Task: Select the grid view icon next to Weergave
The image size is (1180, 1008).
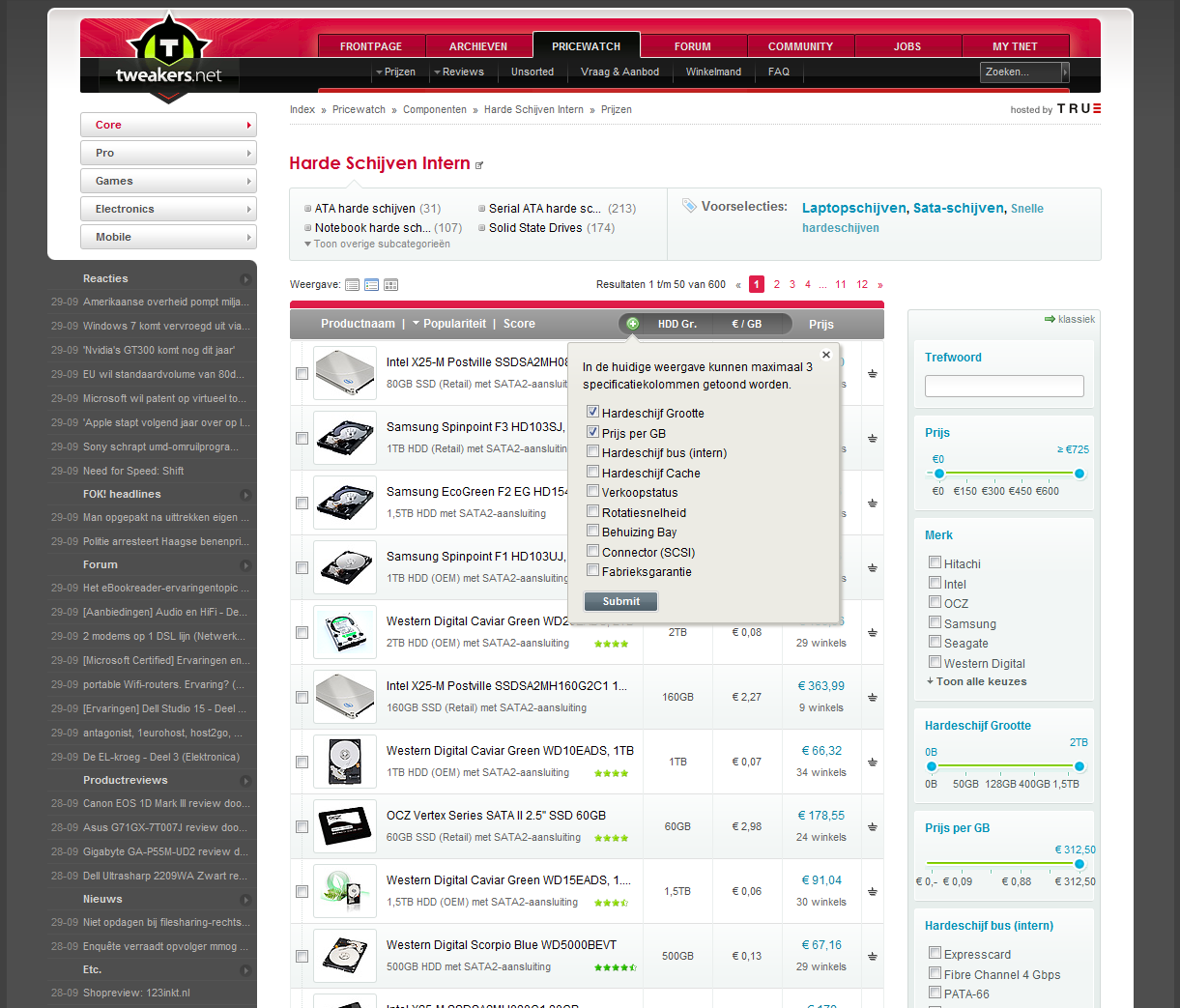Action: (390, 285)
